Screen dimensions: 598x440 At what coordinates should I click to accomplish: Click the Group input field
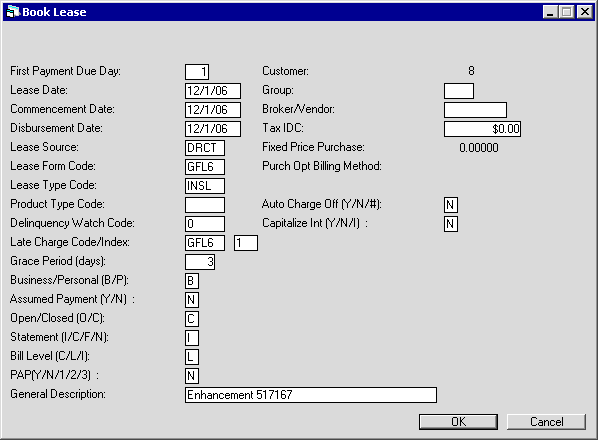(459, 91)
